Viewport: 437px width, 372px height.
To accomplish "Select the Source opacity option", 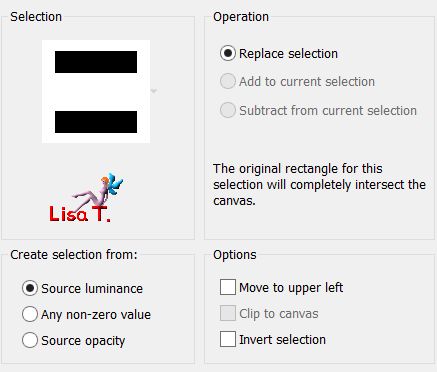I will tap(30, 340).
